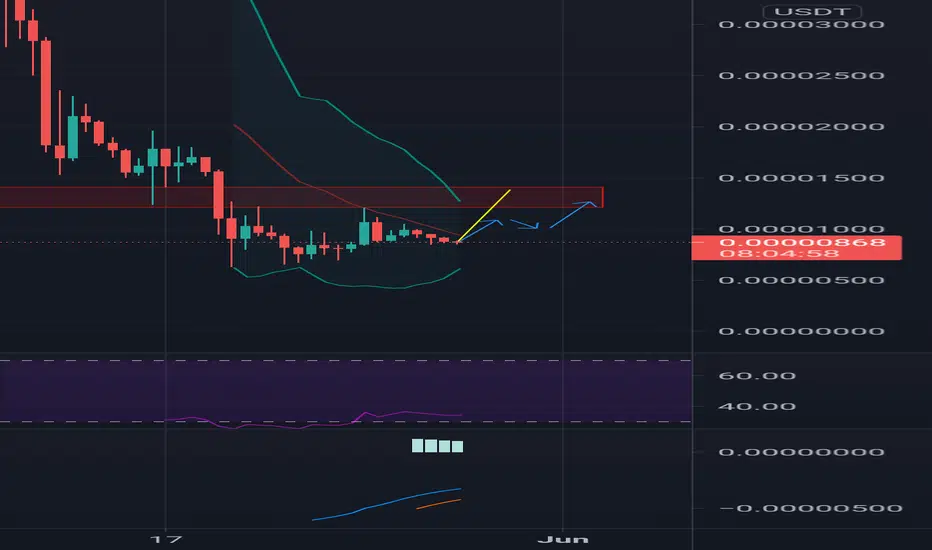Image resolution: width=932 pixels, height=550 pixels.
Task: Select the RSI 40.00 level label
Action: coord(757,407)
